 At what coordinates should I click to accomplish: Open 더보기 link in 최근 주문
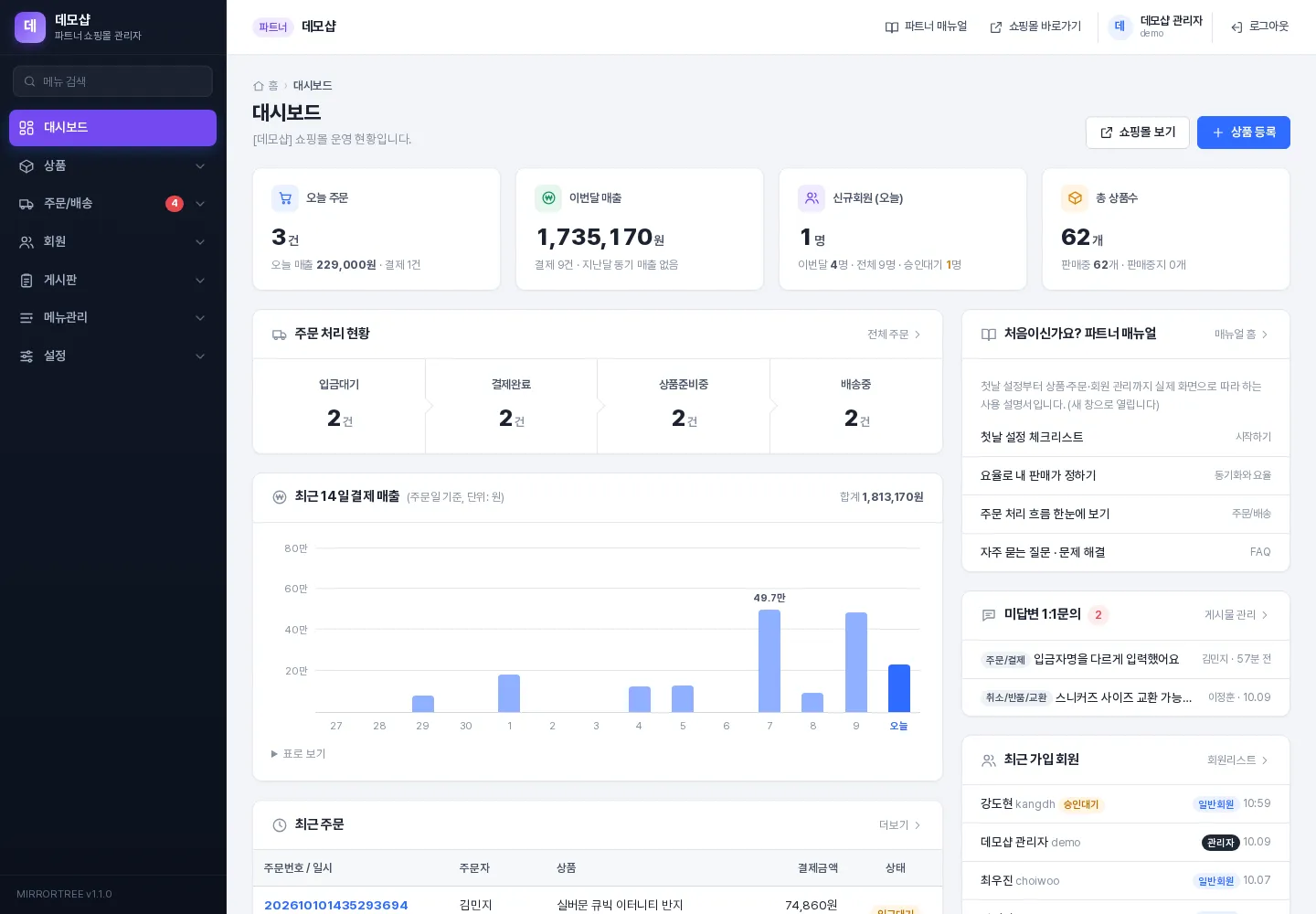point(900,825)
